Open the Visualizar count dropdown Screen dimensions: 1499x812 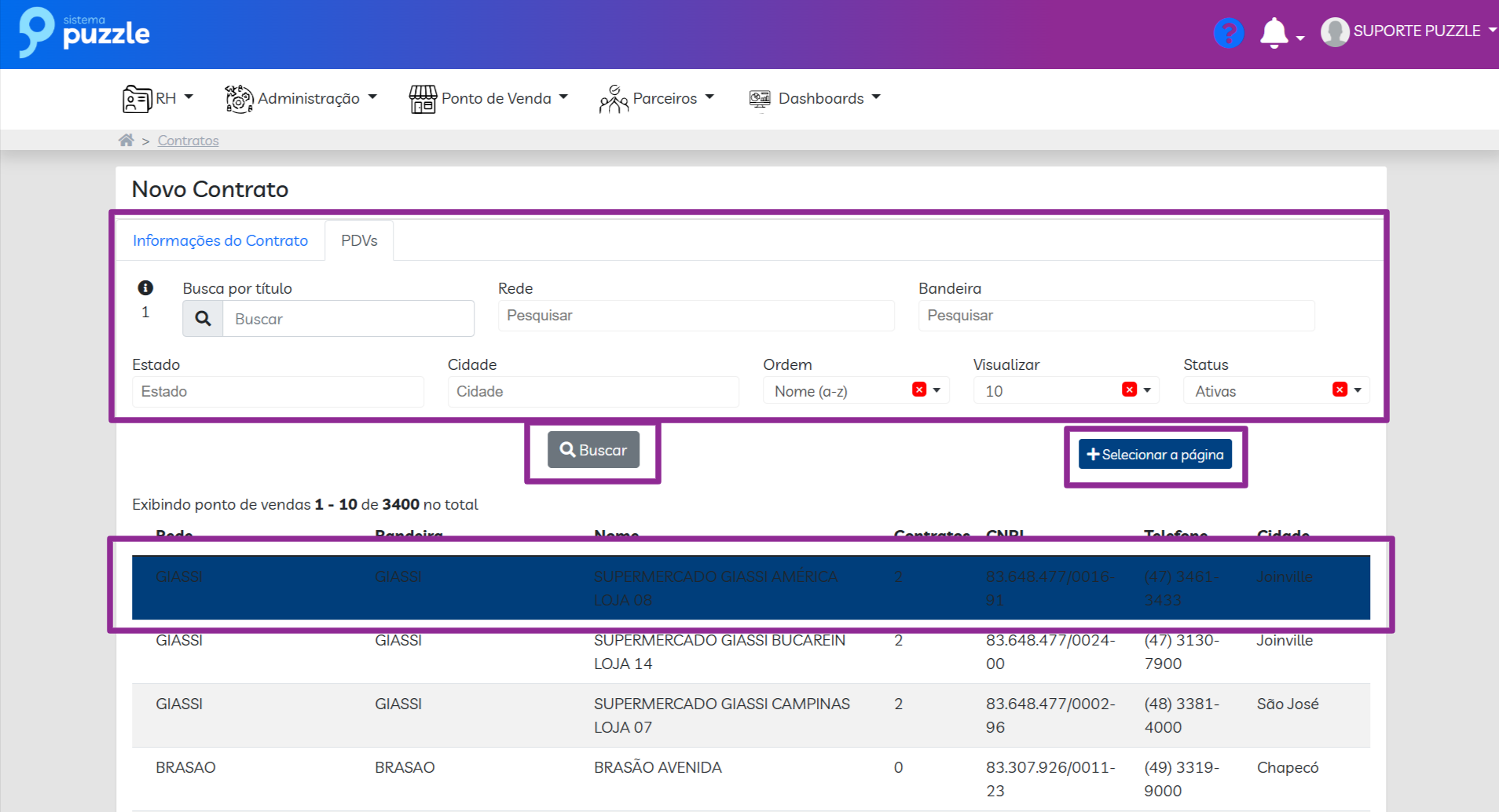pos(1147,390)
